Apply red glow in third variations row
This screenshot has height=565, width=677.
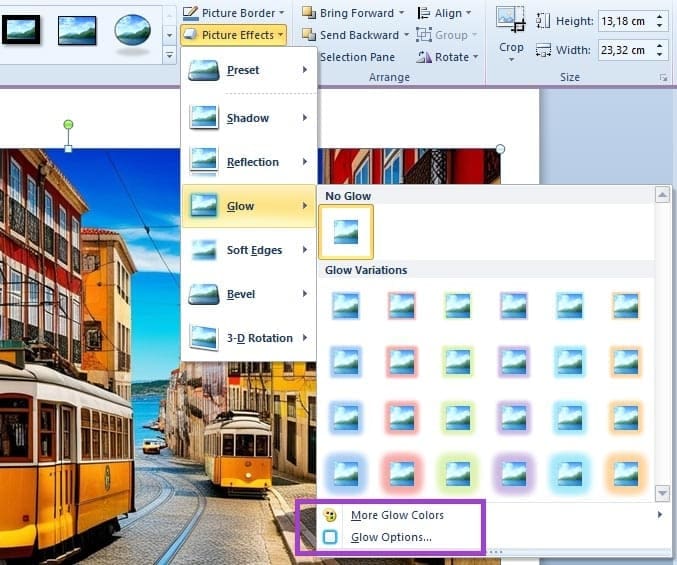(x=402, y=418)
